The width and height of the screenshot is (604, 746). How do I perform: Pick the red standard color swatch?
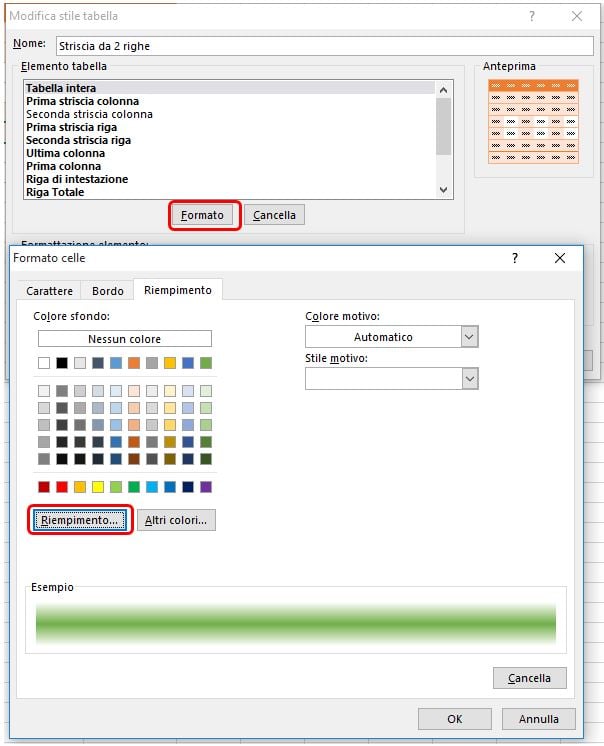click(x=62, y=487)
